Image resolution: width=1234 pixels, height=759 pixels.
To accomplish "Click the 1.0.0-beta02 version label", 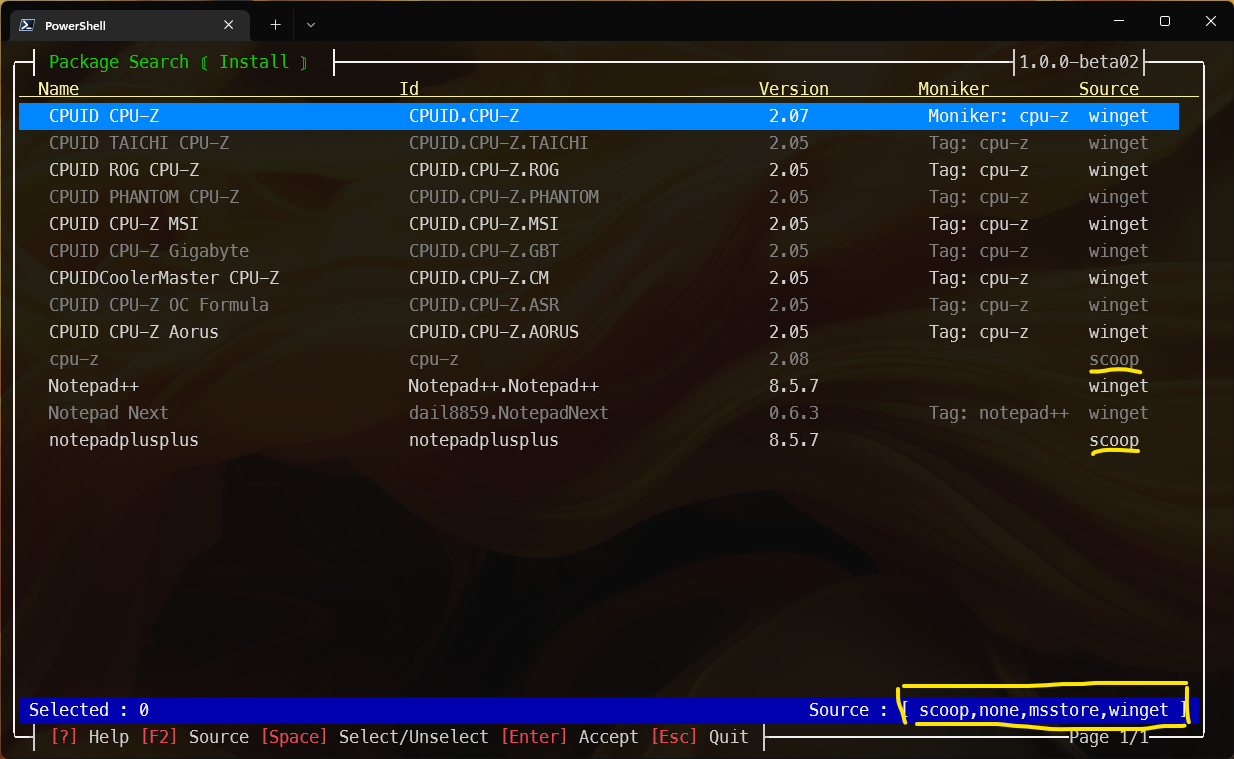I will click(x=1079, y=62).
